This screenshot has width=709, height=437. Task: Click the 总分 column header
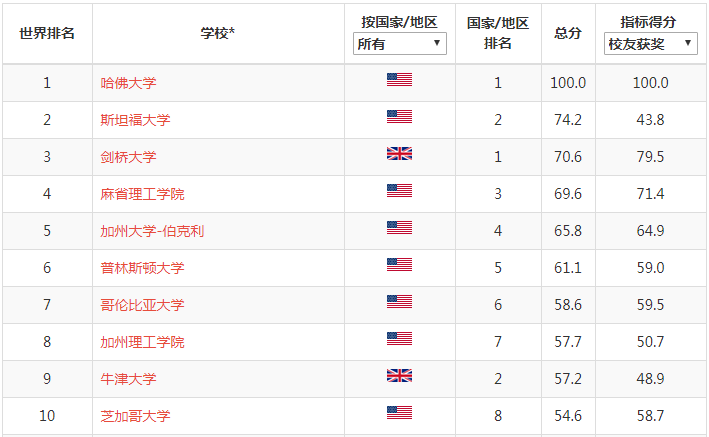tap(568, 33)
